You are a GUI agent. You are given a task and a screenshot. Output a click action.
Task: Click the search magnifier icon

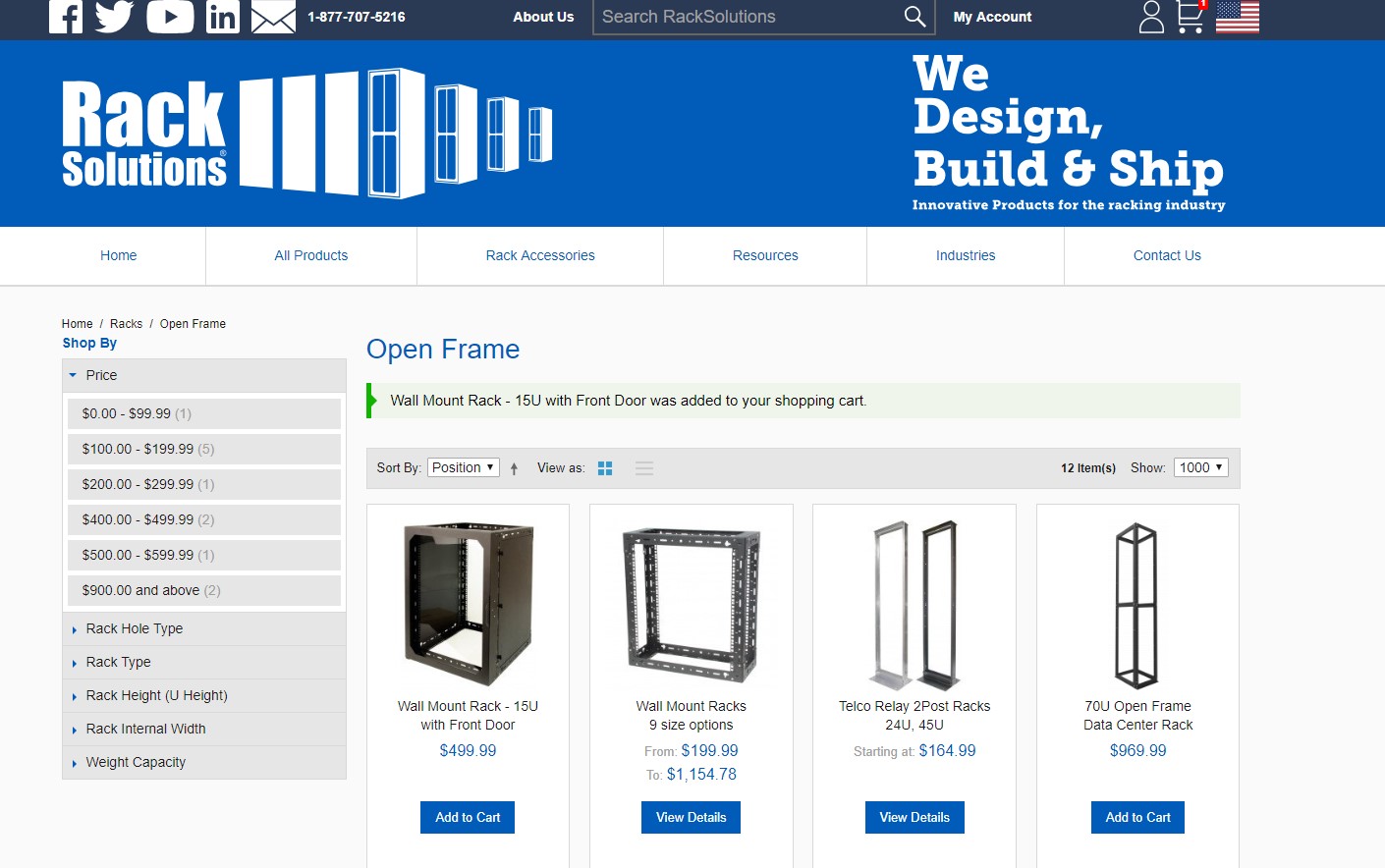point(914,17)
